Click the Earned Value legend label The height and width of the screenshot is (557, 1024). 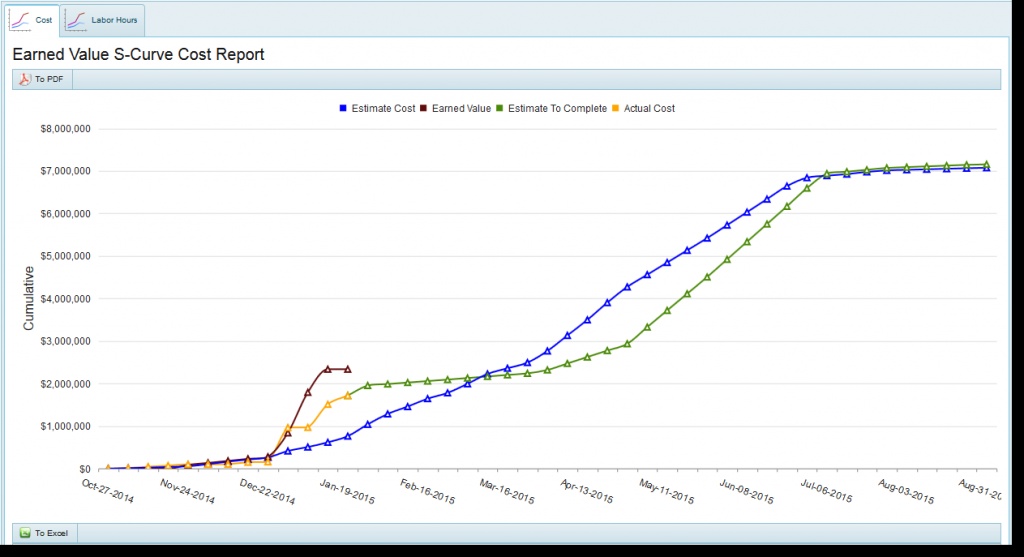(x=461, y=108)
